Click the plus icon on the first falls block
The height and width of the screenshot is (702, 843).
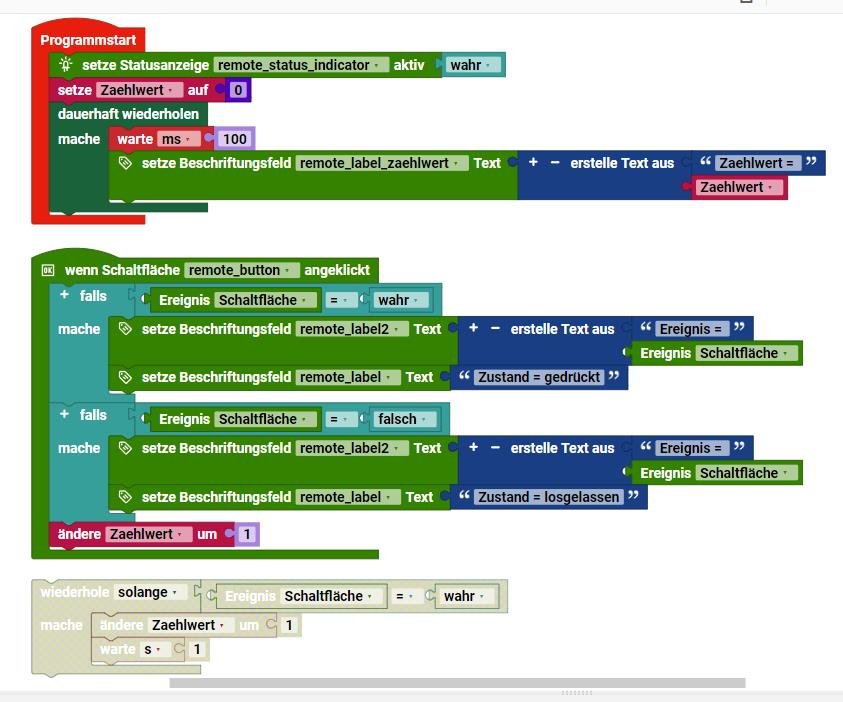tap(64, 296)
